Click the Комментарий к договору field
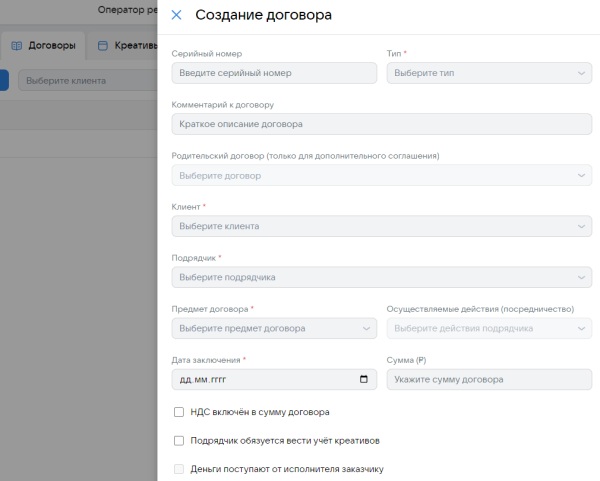The height and width of the screenshot is (481, 600). [x=382, y=124]
